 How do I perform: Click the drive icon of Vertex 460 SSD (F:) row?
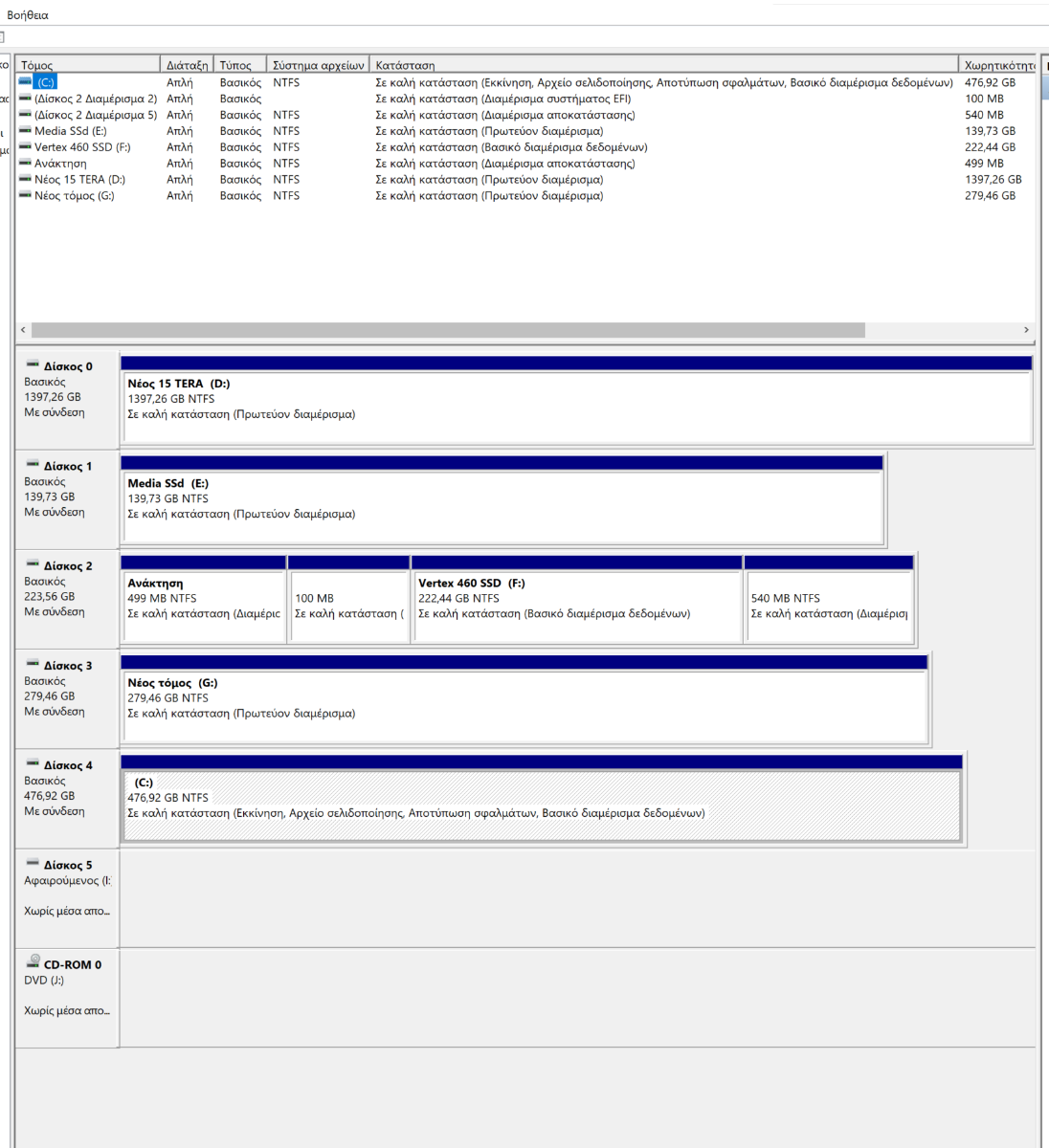[25, 147]
